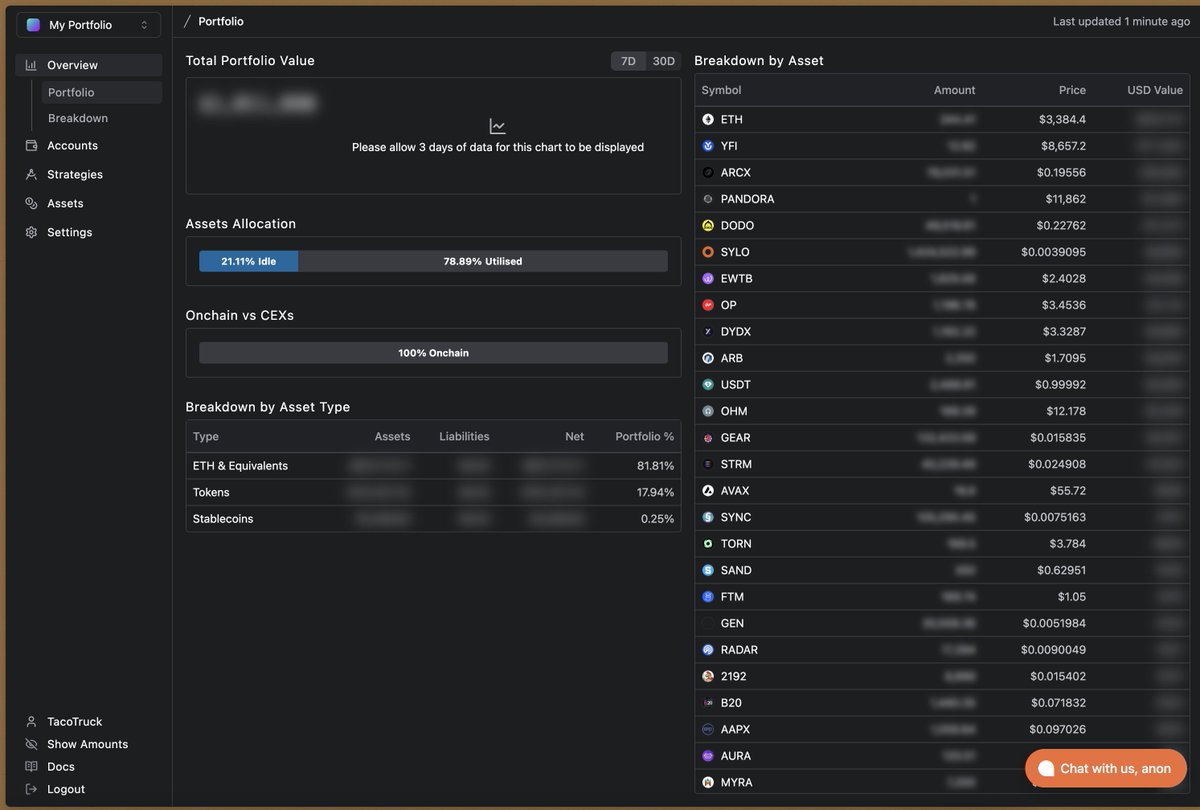The image size is (1200, 810).
Task: Click the Portfolio % column header
Action: [x=645, y=436]
